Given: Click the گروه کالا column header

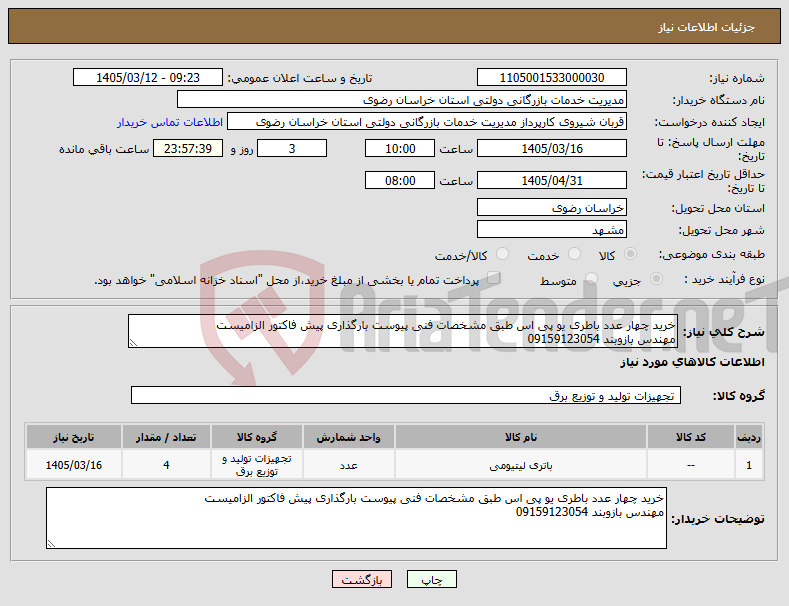Looking at the screenshot, I should click(x=257, y=437).
